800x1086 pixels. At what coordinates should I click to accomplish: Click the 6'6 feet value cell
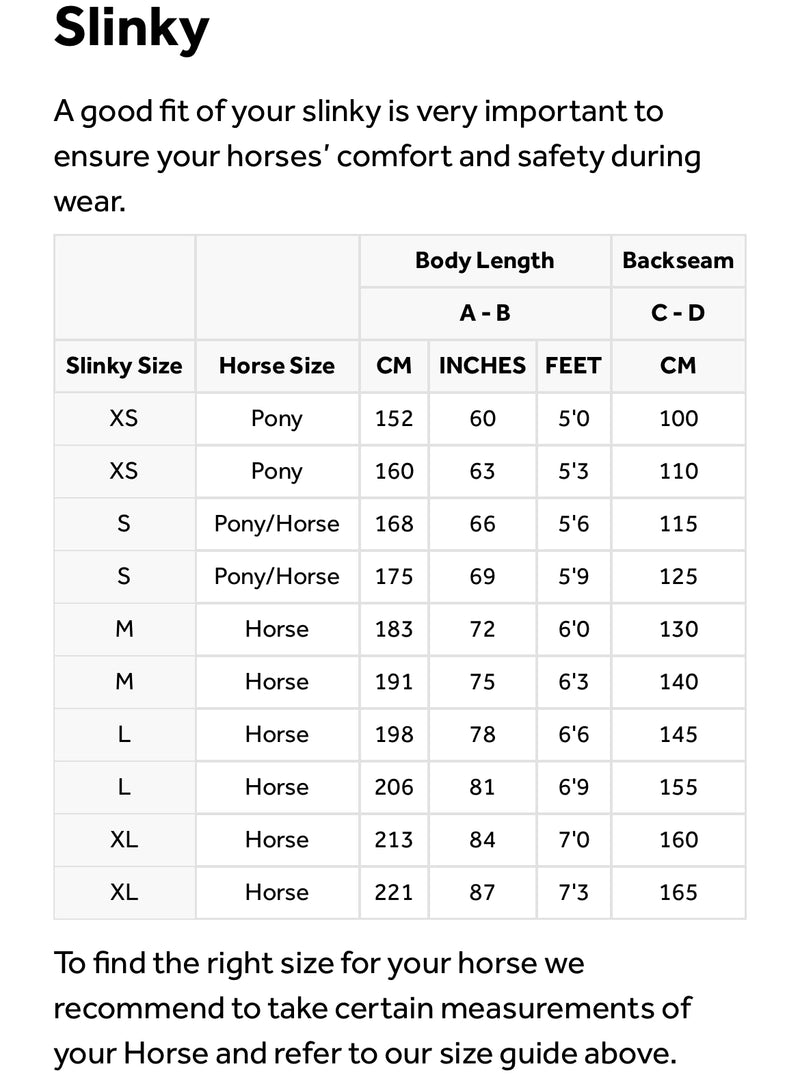pos(574,735)
